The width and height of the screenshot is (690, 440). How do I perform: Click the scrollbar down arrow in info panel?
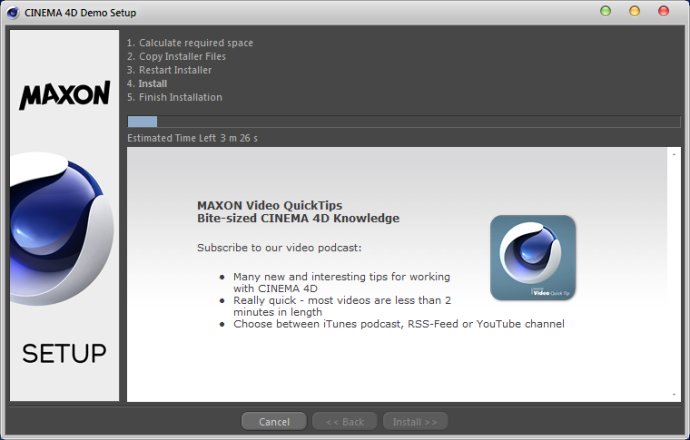point(674,395)
